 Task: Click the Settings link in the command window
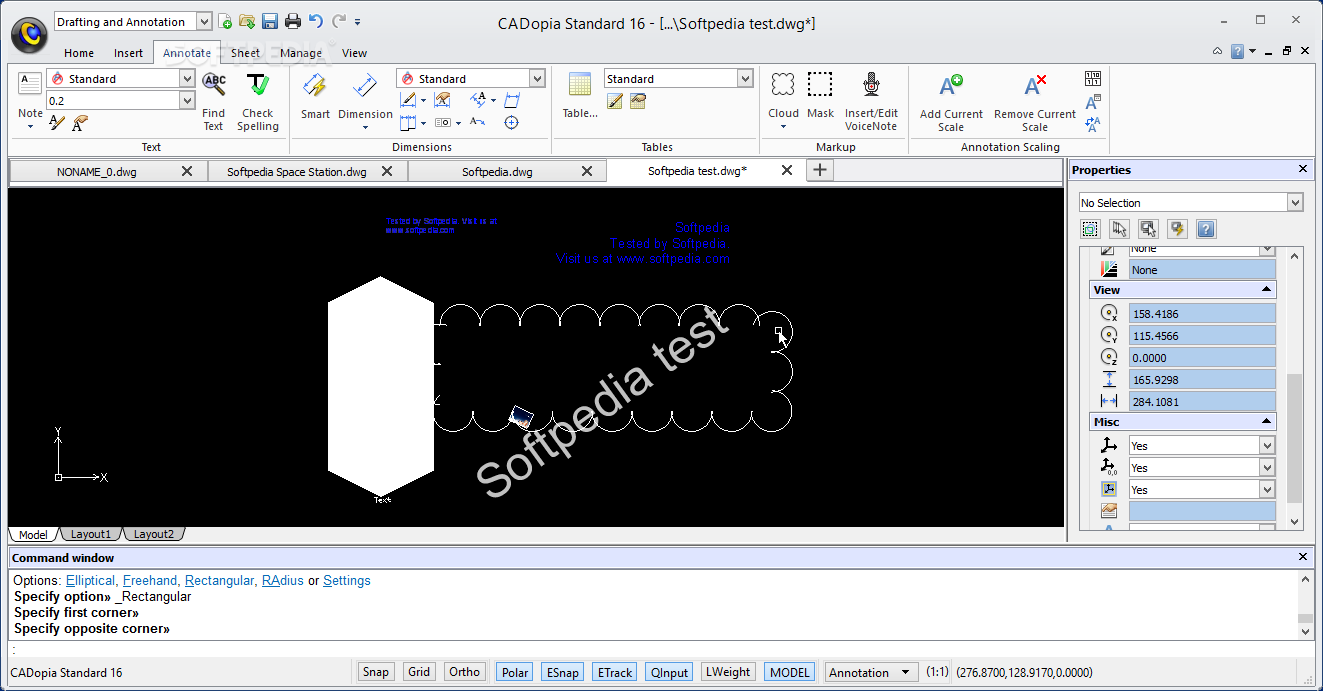click(347, 580)
